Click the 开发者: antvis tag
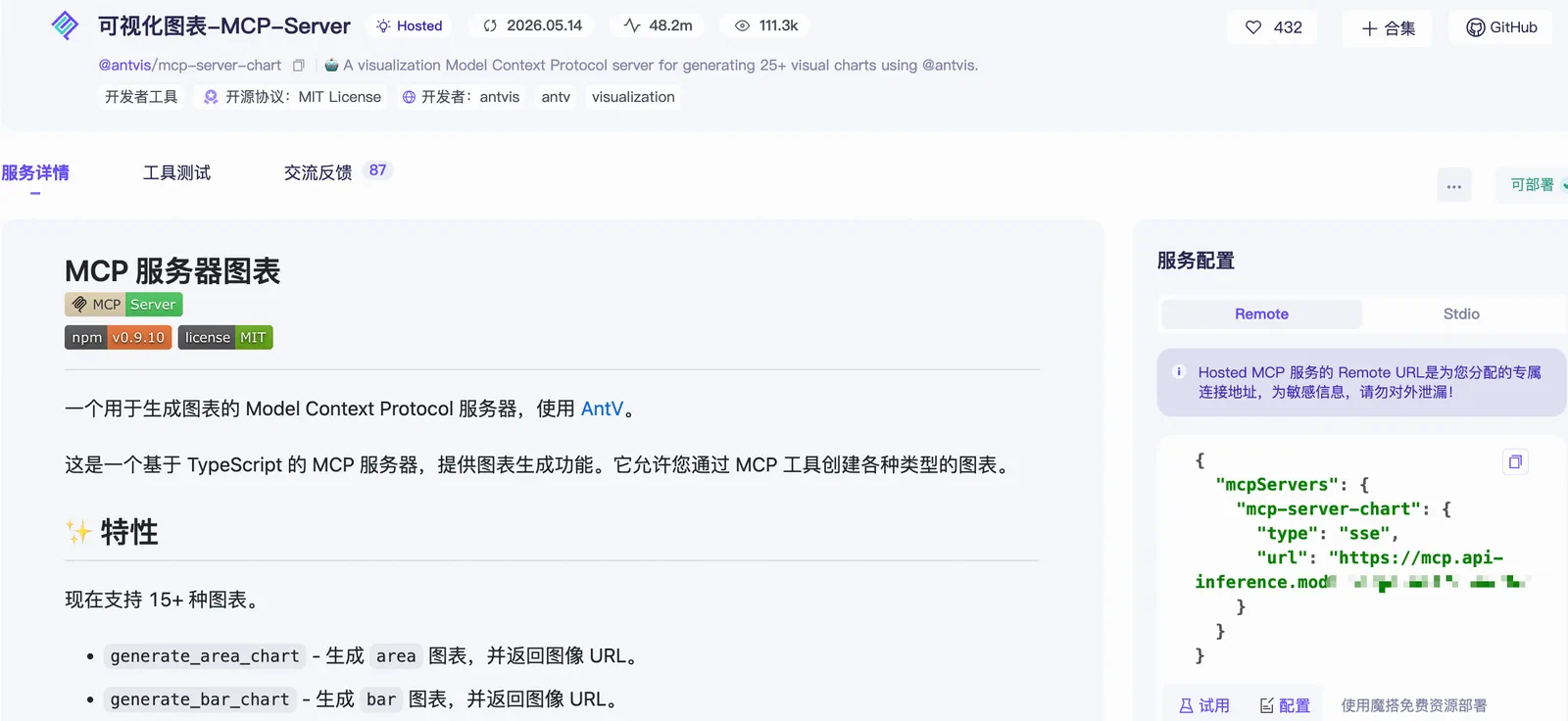This screenshot has height=721, width=1568. (461, 97)
